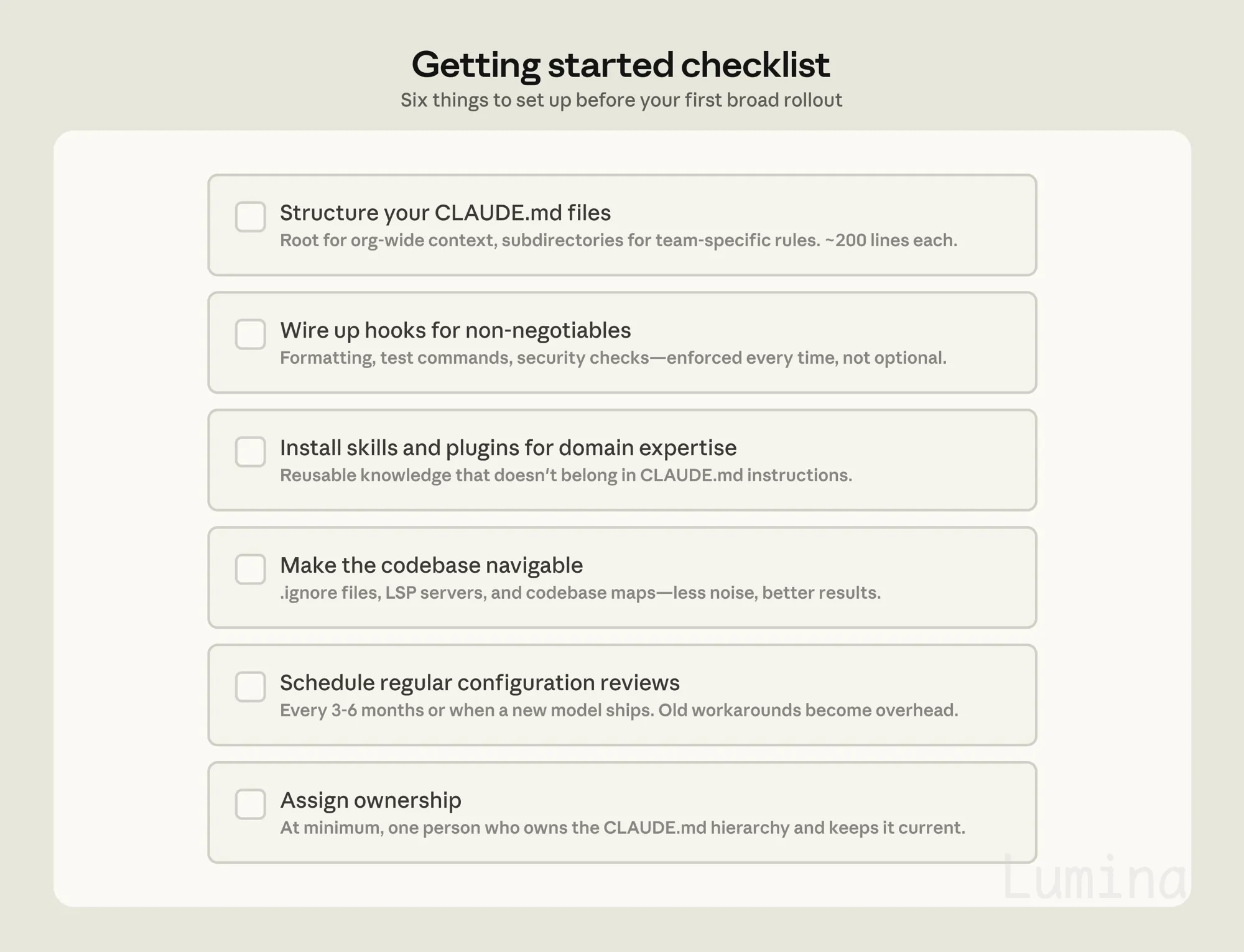The image size is (1244, 952).
Task: Click the Lumina watermark logo
Action: [1093, 877]
